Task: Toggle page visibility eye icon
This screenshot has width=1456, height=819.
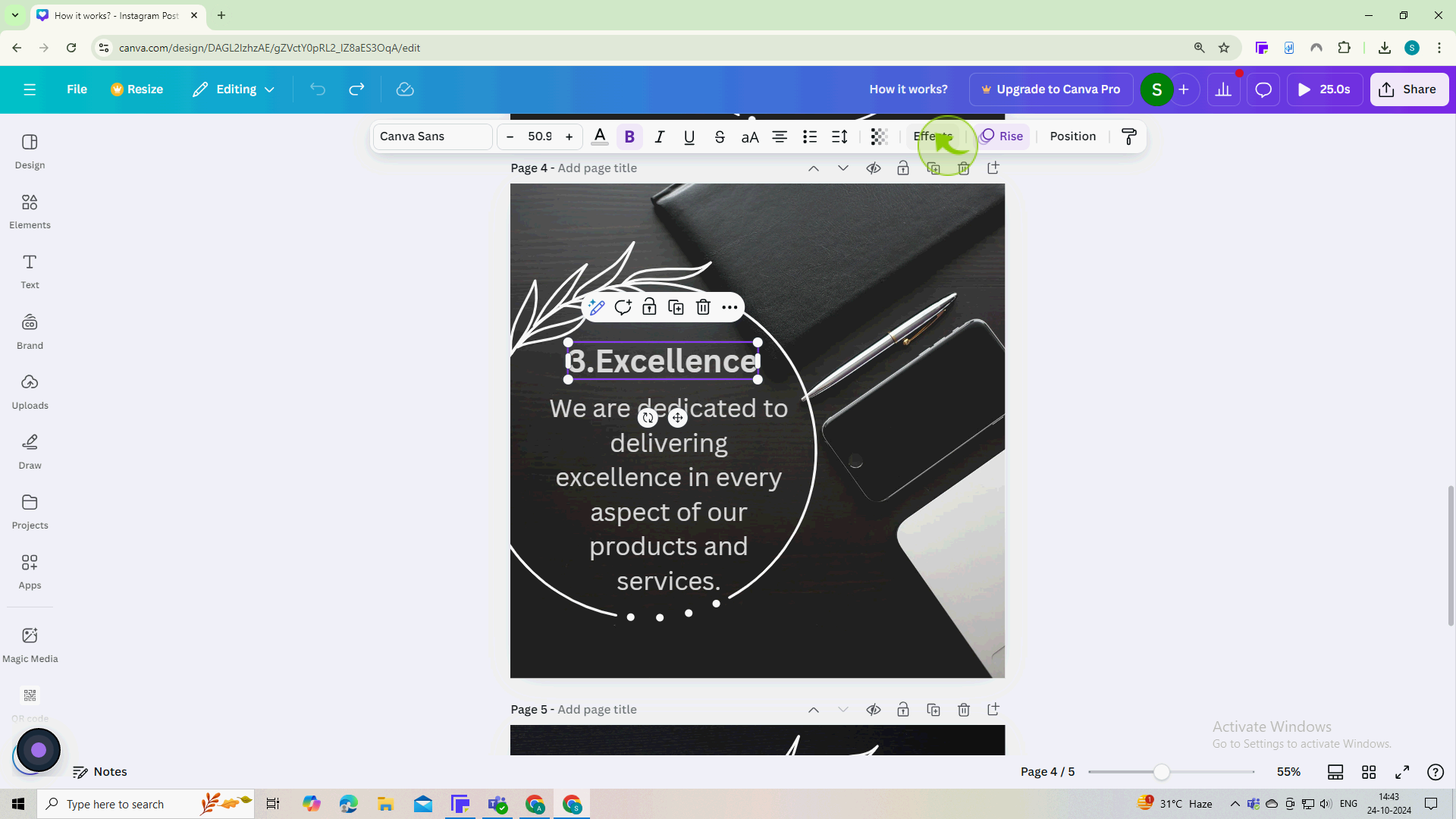Action: click(x=873, y=168)
